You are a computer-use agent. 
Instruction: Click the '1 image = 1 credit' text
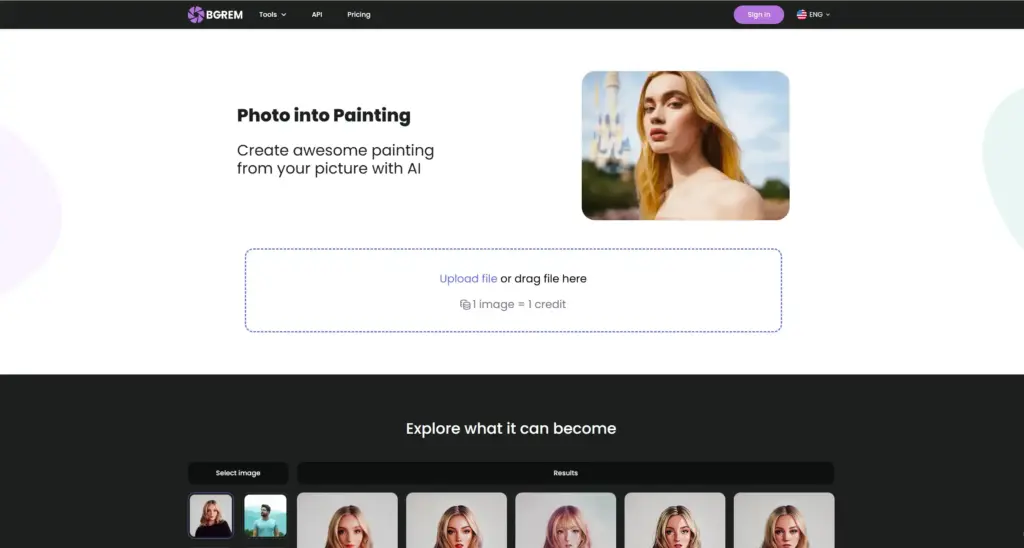coord(519,304)
